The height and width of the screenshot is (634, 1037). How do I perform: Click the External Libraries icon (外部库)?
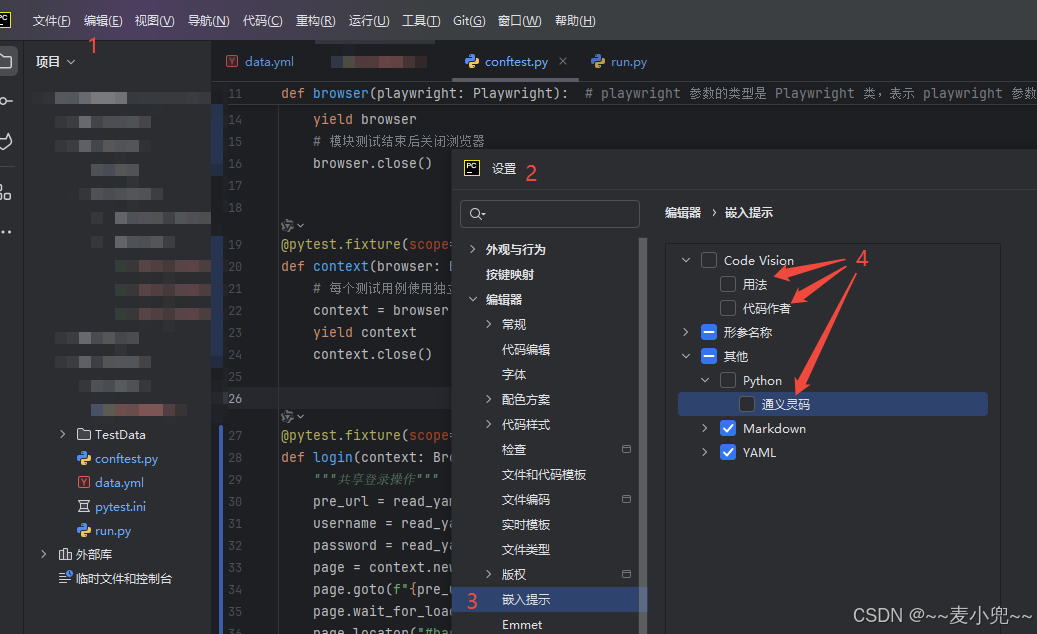(65, 554)
